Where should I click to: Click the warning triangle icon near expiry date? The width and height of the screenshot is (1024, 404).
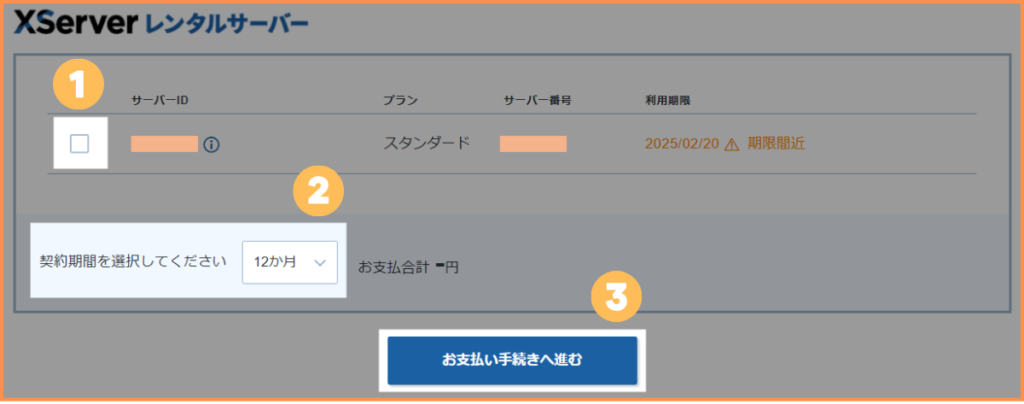pos(732,145)
